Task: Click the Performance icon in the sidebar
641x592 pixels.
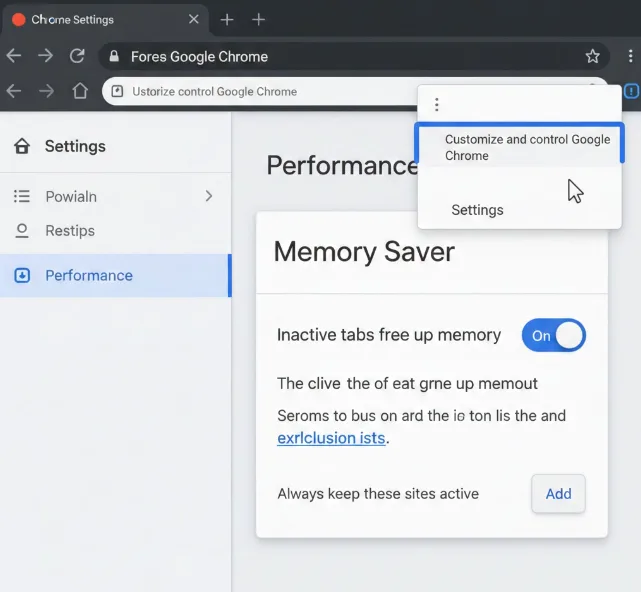Action: coord(22,276)
